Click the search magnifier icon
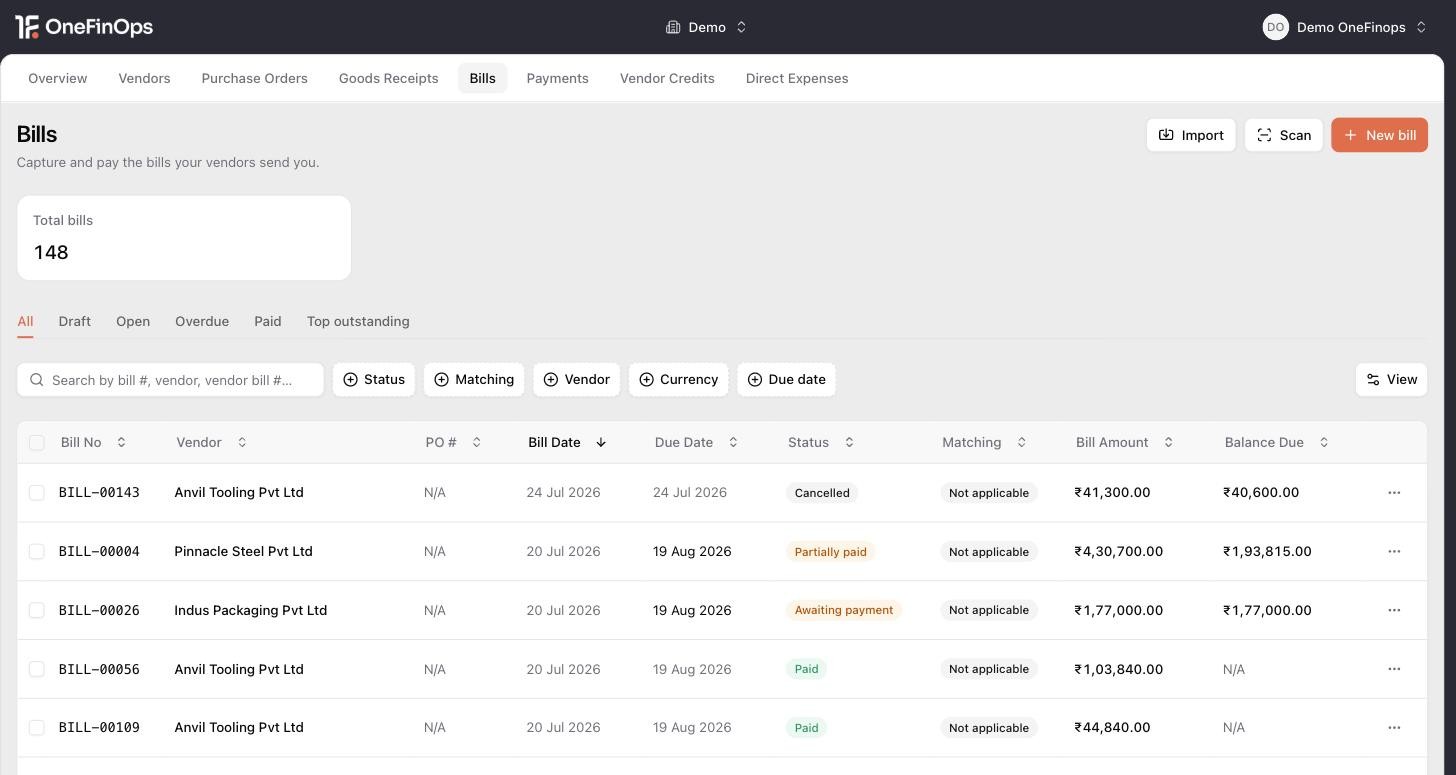1456x775 pixels. pyautogui.click(x=37, y=380)
